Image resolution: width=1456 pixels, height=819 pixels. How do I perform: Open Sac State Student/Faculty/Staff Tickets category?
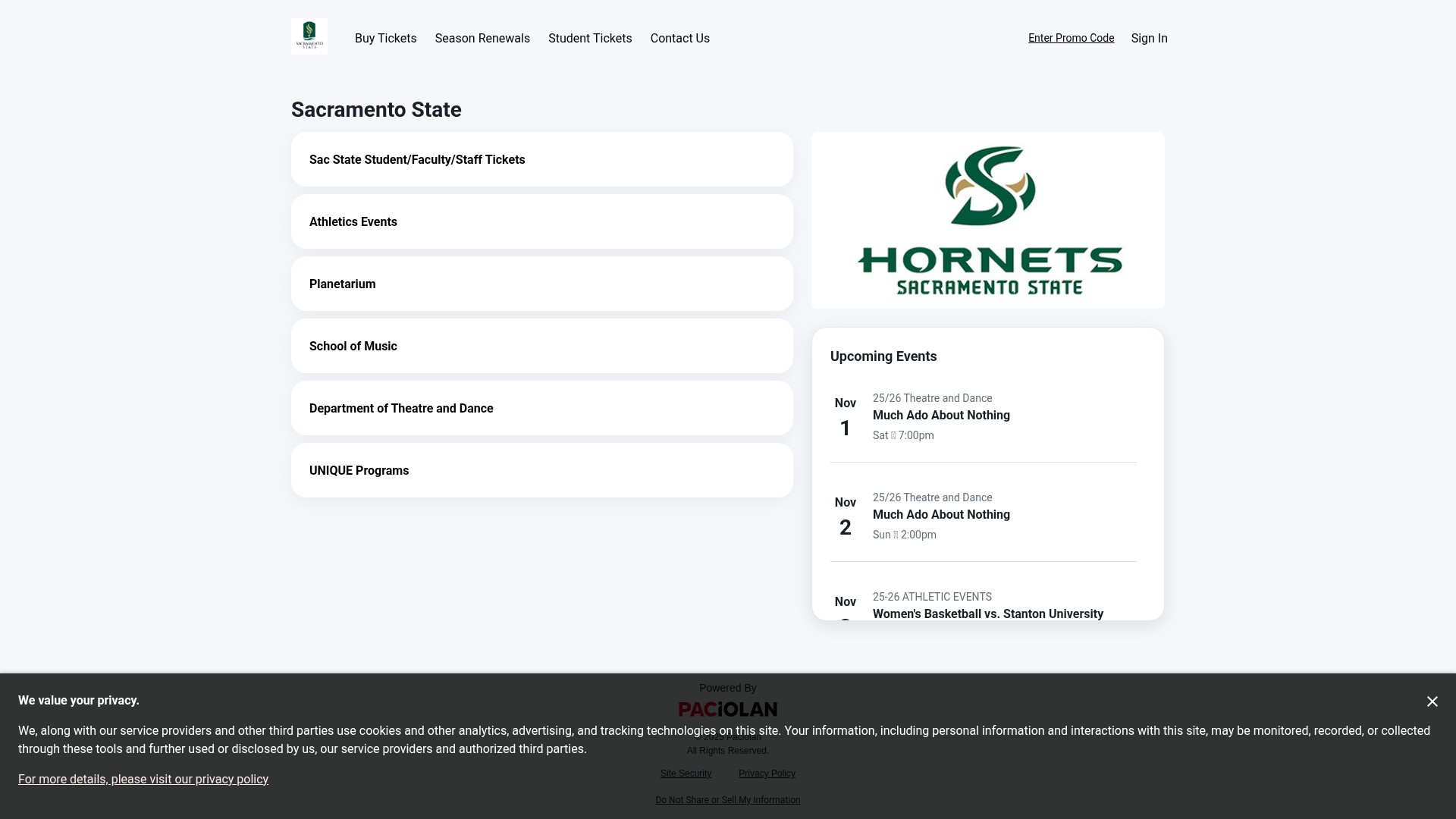[x=542, y=159]
